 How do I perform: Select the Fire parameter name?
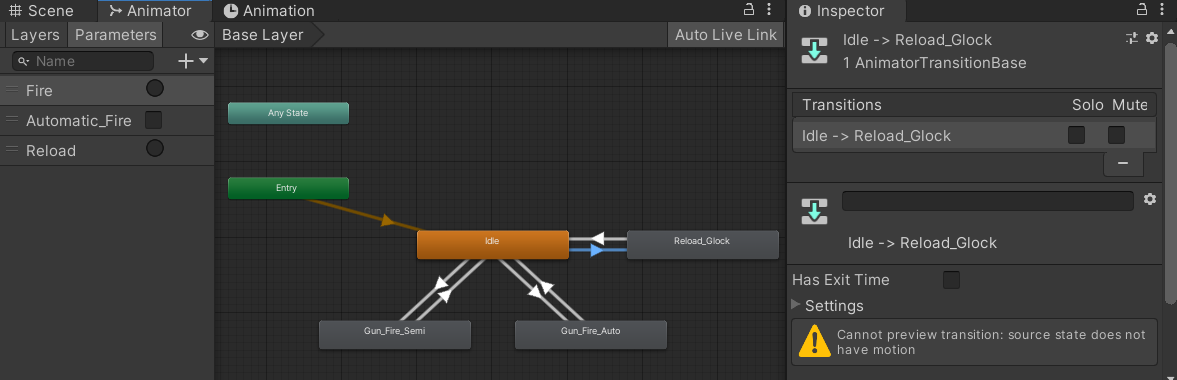(39, 90)
